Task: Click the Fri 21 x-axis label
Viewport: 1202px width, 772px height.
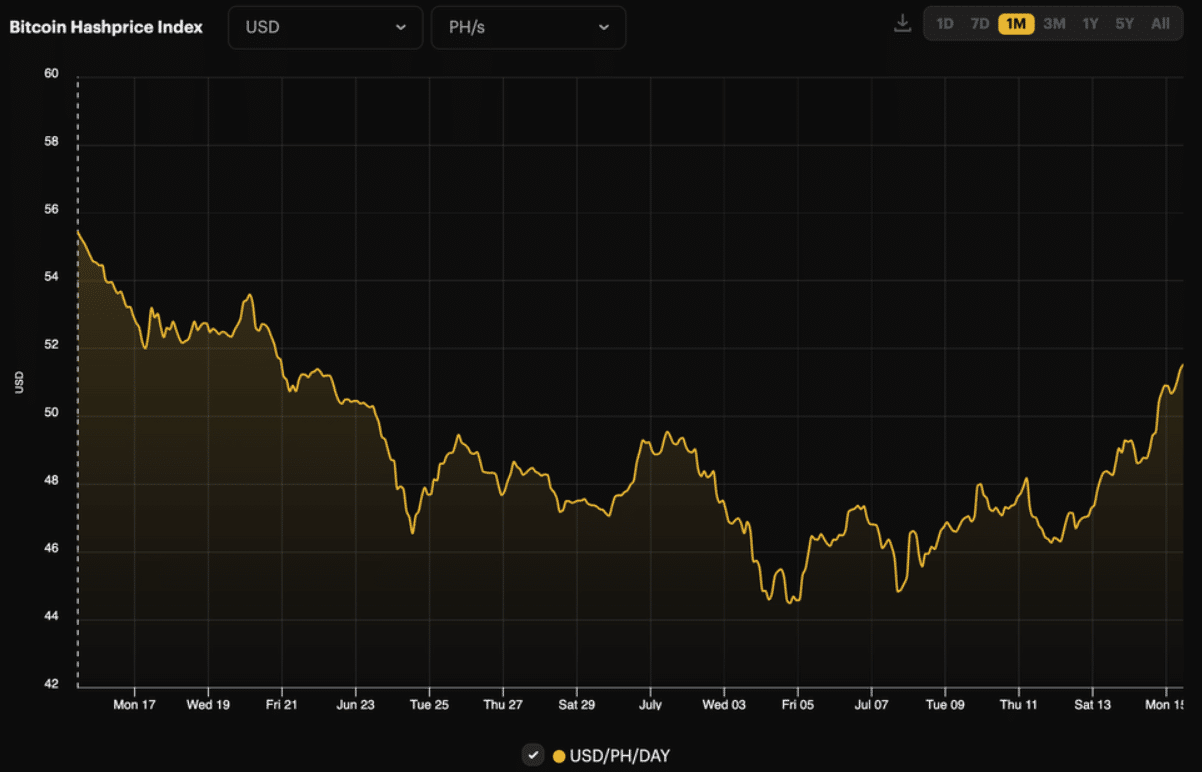Action: click(282, 704)
